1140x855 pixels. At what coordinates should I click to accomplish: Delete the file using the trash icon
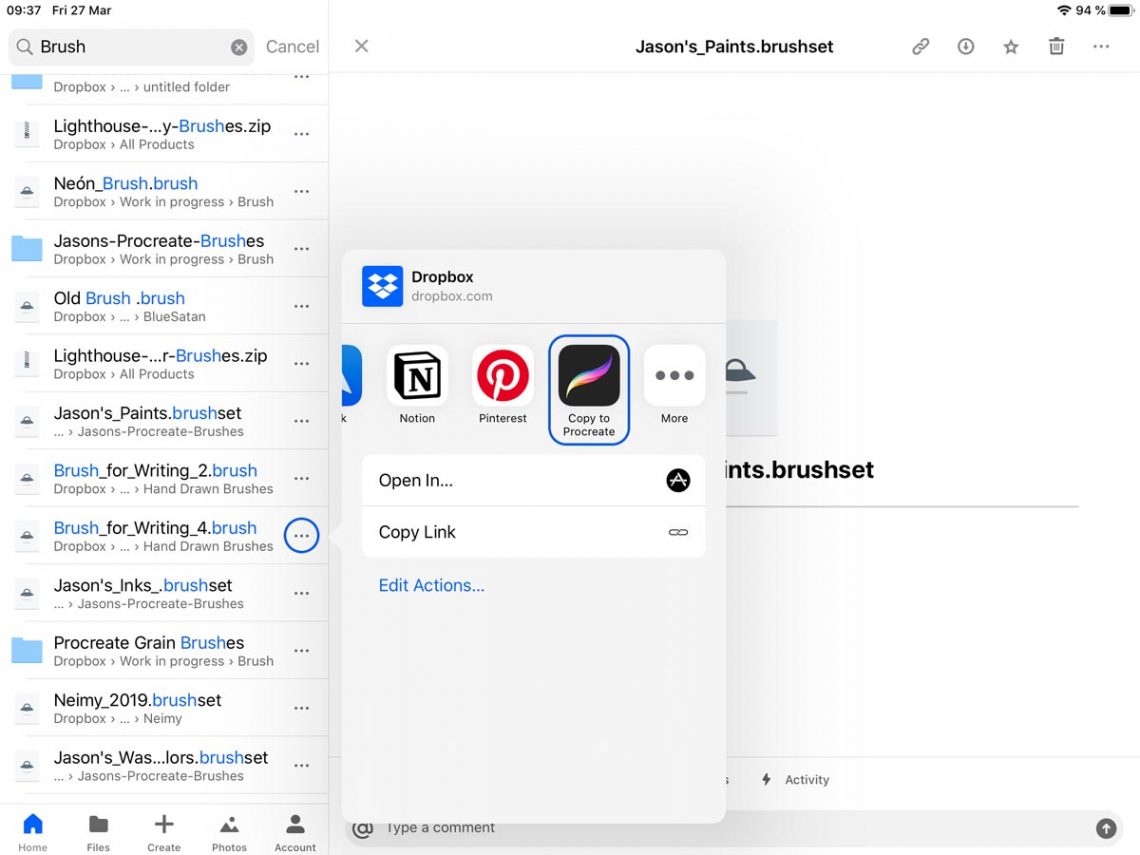(x=1055, y=46)
